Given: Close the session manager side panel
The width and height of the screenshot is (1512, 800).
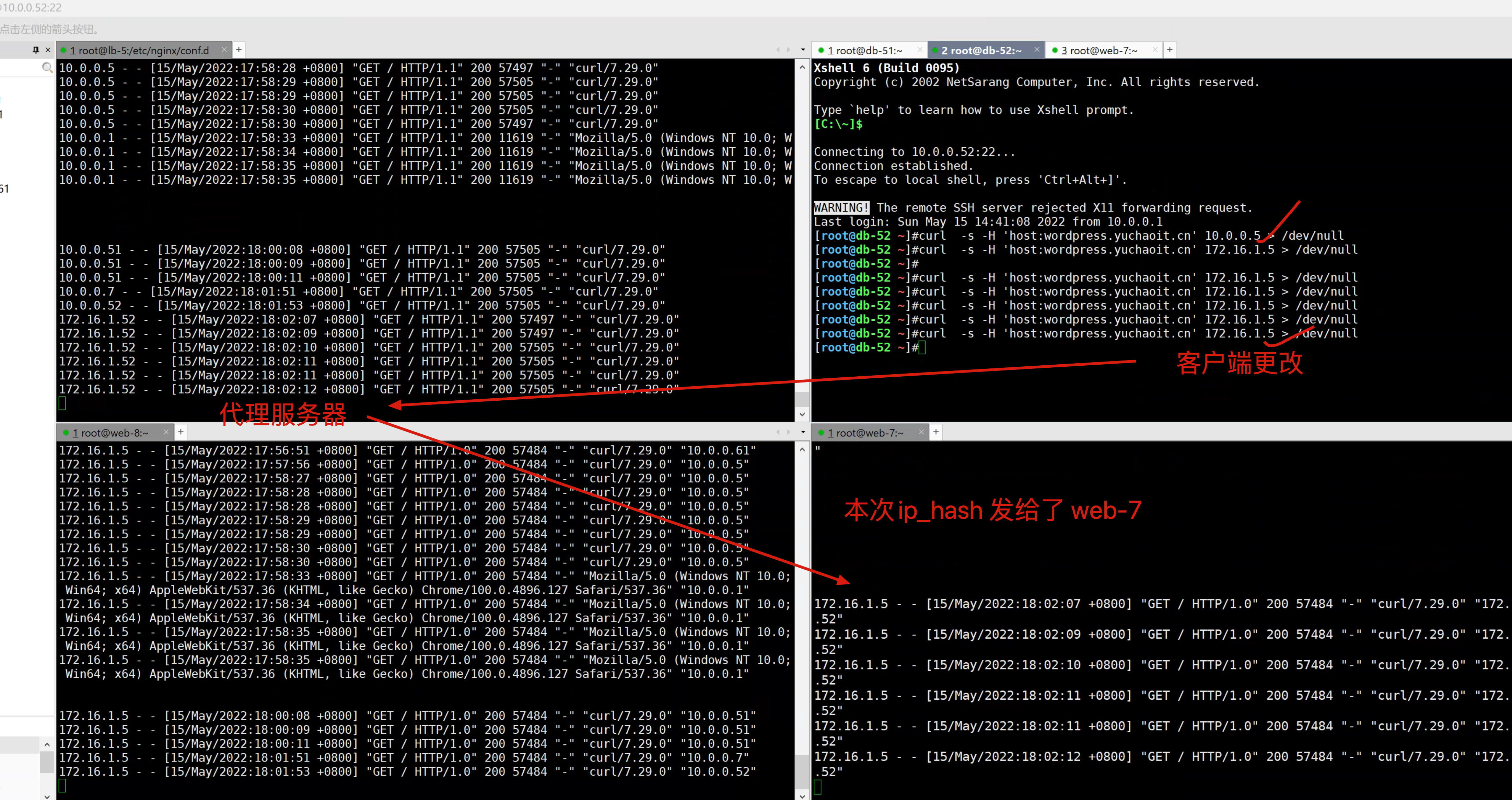Looking at the screenshot, I should coord(48,50).
